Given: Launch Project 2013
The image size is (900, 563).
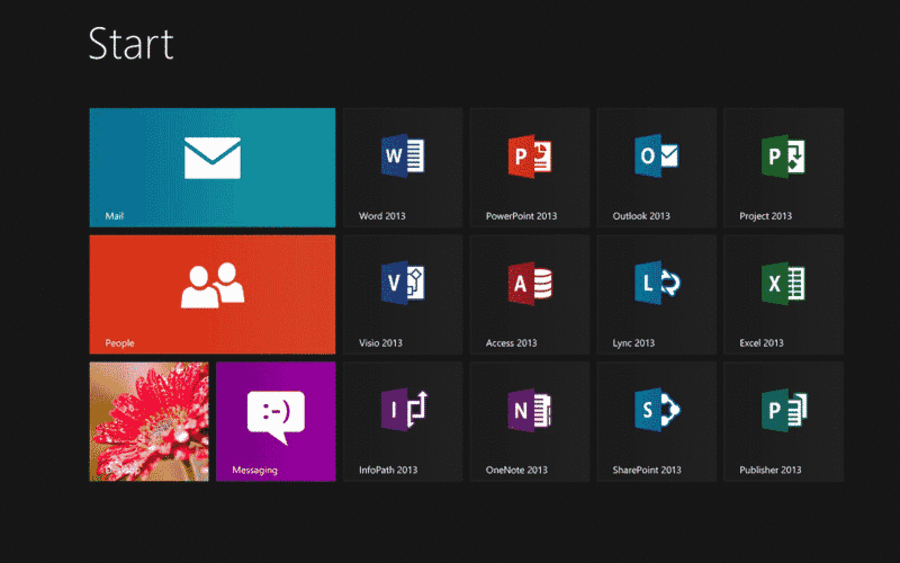Looking at the screenshot, I should [x=783, y=168].
